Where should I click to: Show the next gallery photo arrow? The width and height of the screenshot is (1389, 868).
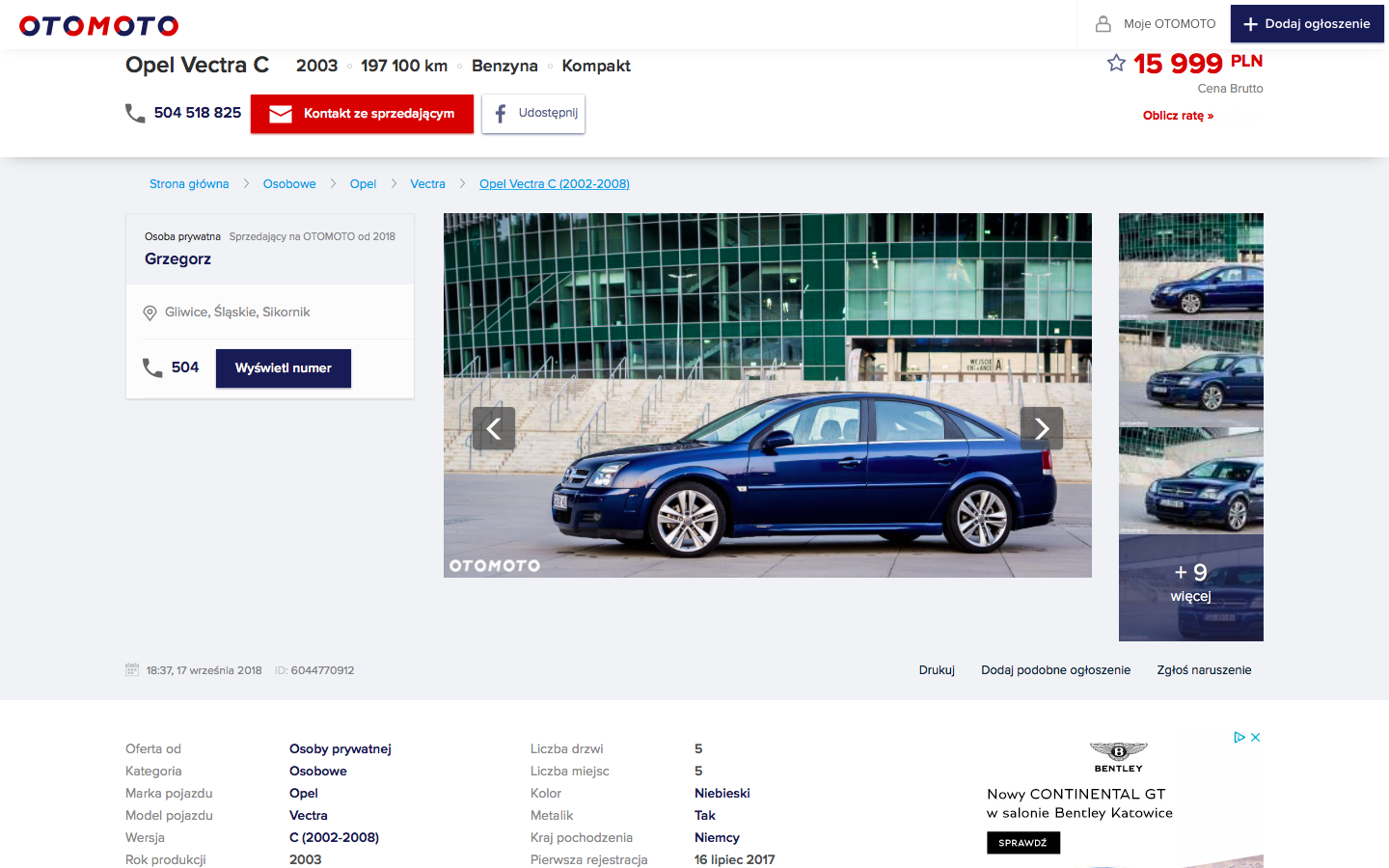(x=1042, y=428)
